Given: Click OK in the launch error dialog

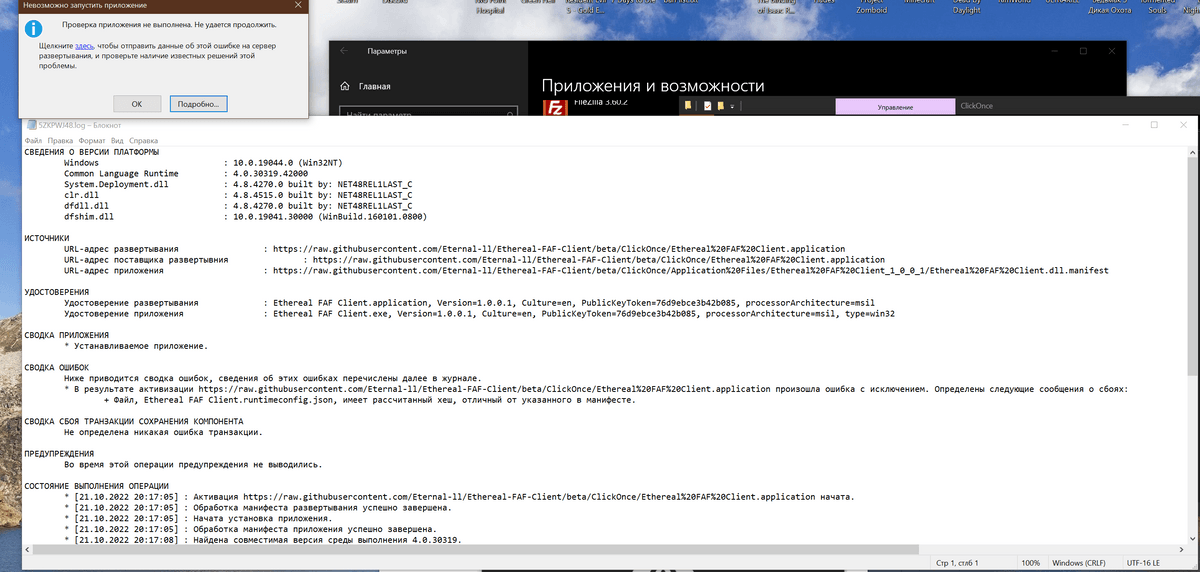Looking at the screenshot, I should pyautogui.click(x=138, y=104).
